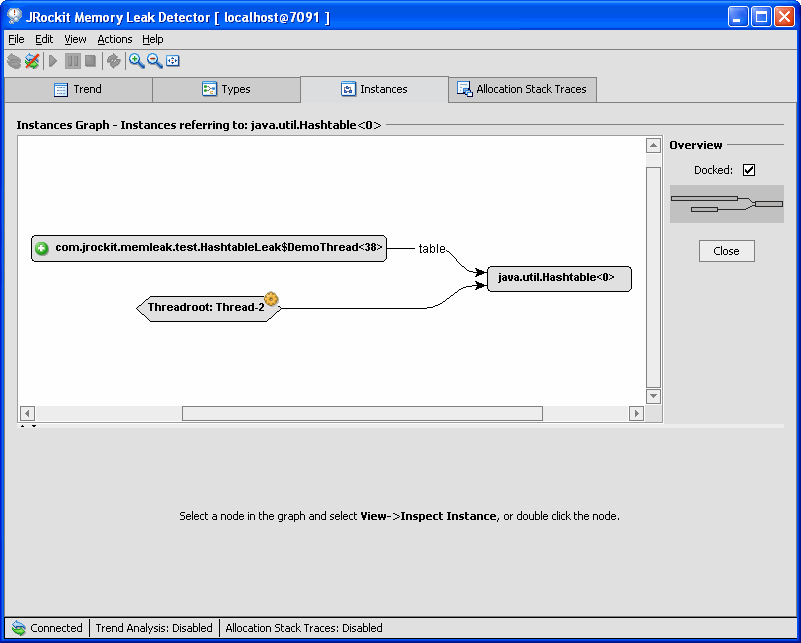Image resolution: width=801 pixels, height=643 pixels.
Task: Open the Edit menu
Action: [x=44, y=39]
